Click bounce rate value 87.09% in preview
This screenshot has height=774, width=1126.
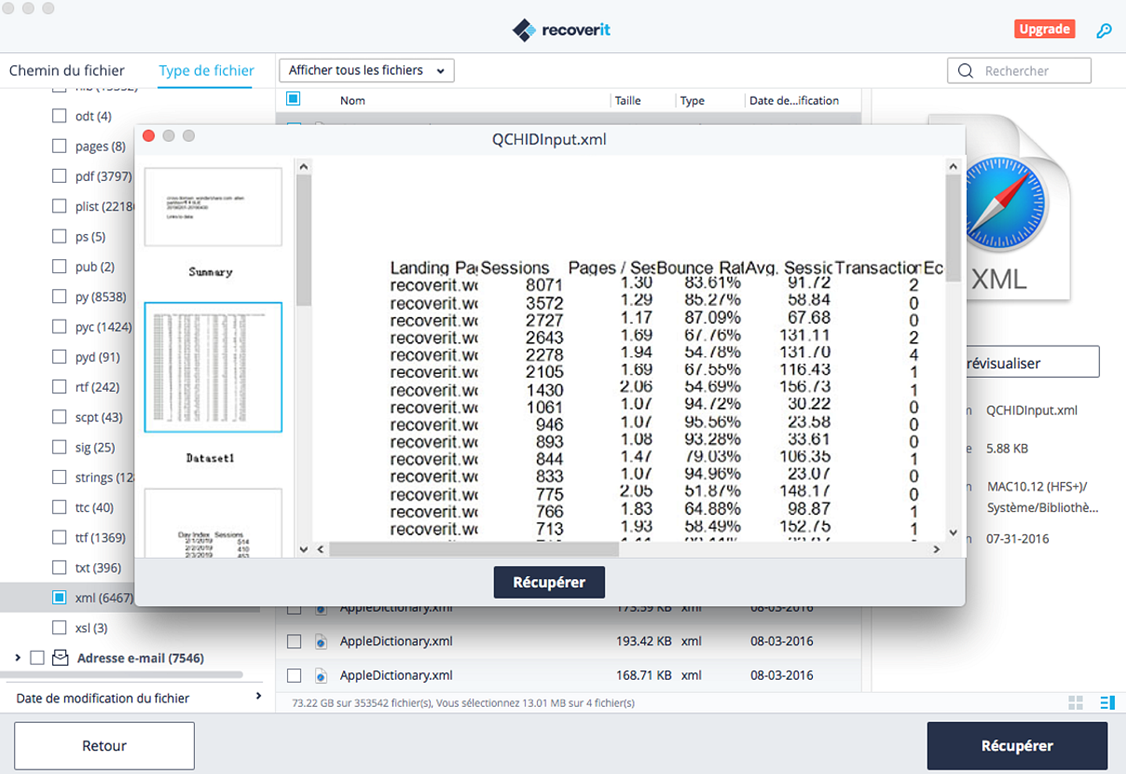tap(712, 317)
